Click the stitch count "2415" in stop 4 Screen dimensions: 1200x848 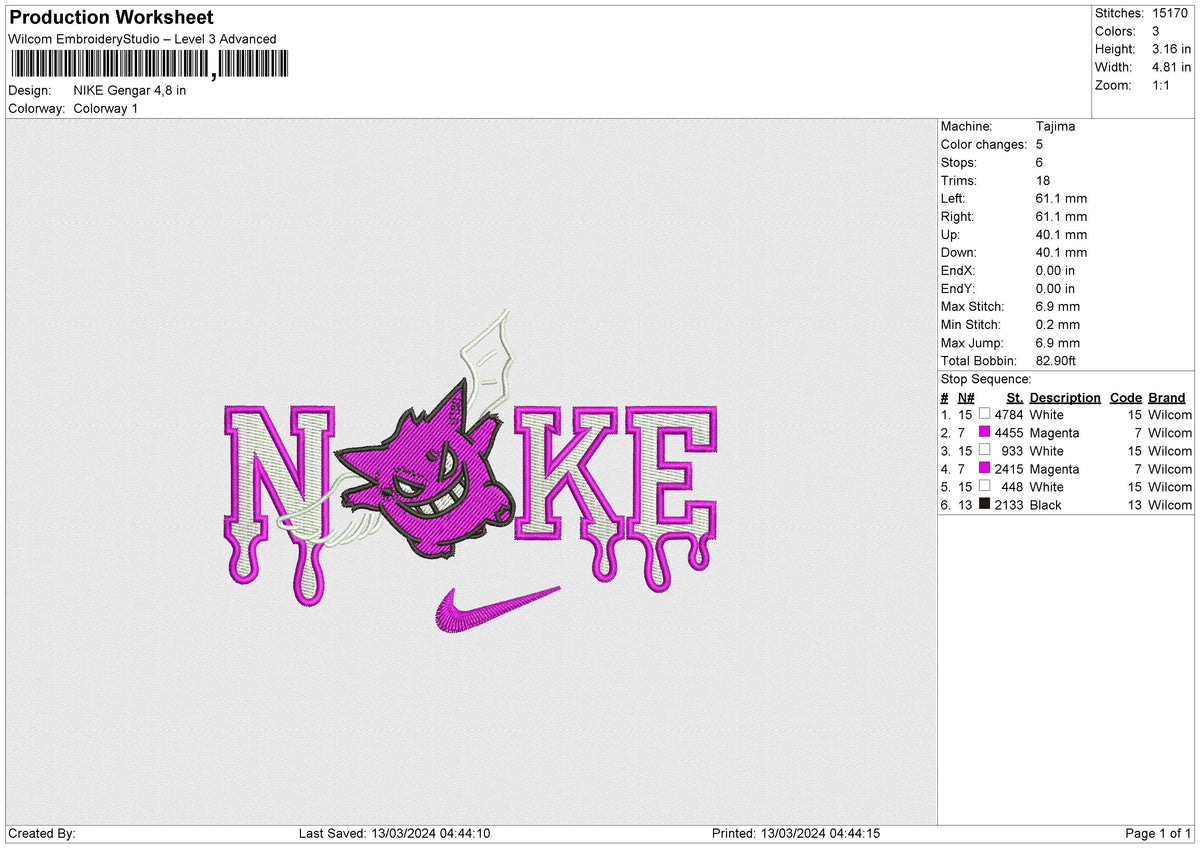point(1009,469)
